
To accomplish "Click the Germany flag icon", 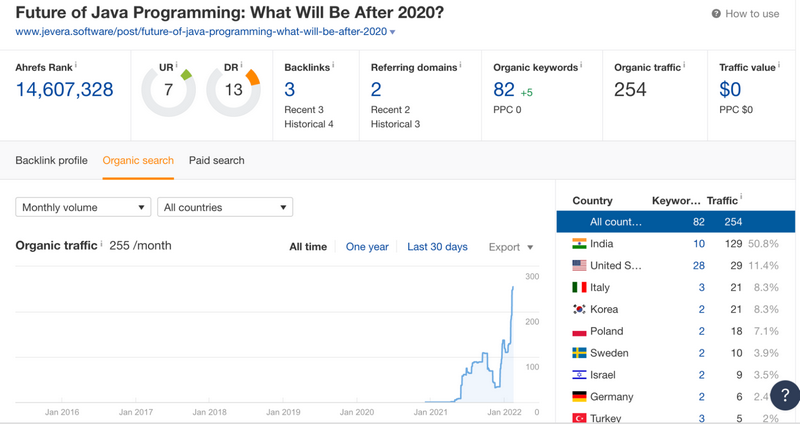I will [x=579, y=396].
